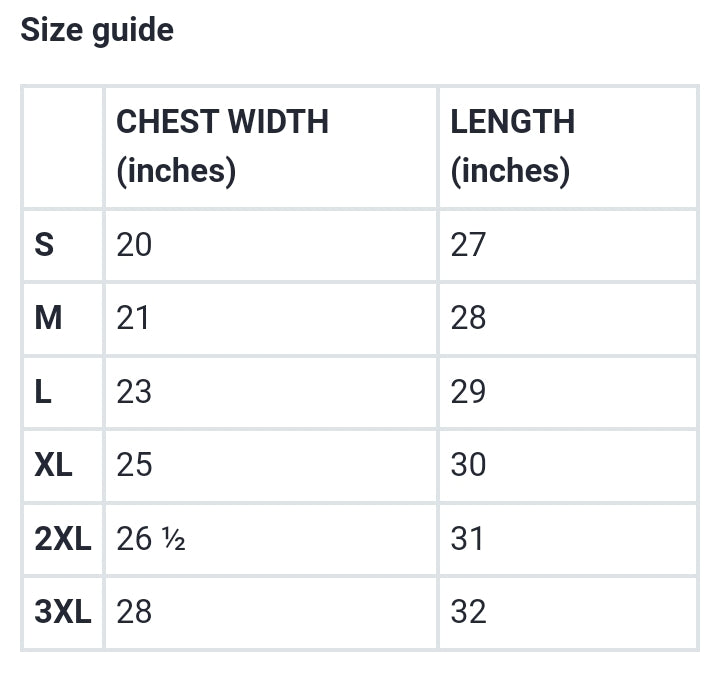Click the 2XL size row label
The image size is (717, 674).
tap(63, 538)
